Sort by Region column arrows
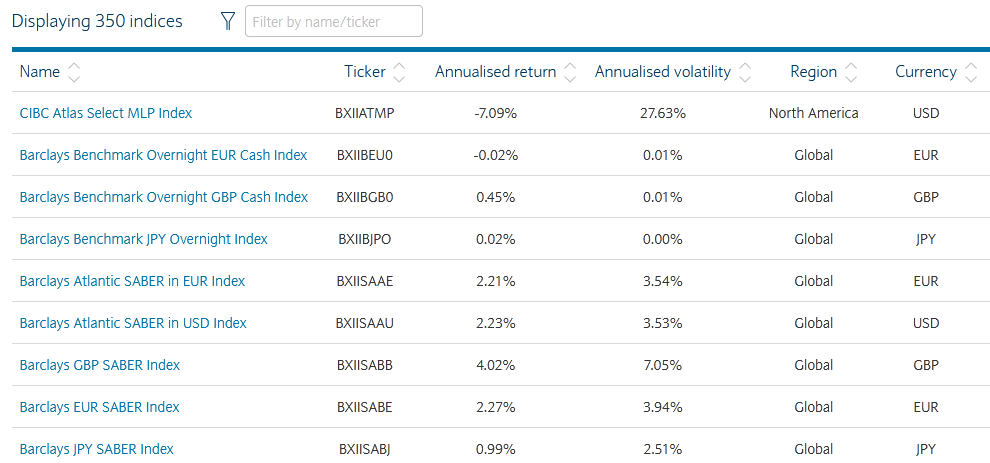Screen dimensions: 990x463 (851, 72)
